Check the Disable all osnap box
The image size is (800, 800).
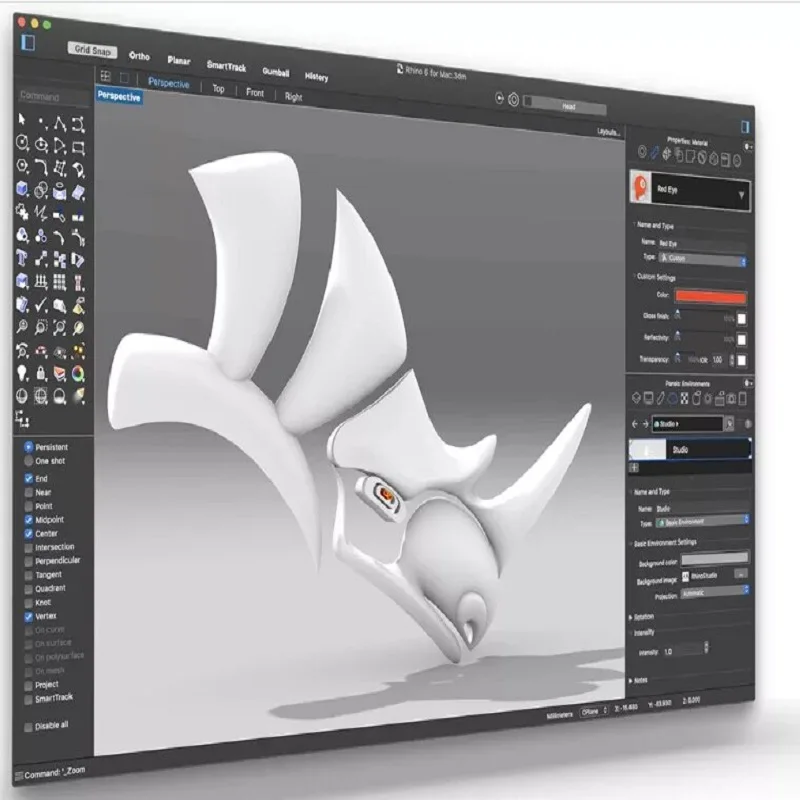29,727
